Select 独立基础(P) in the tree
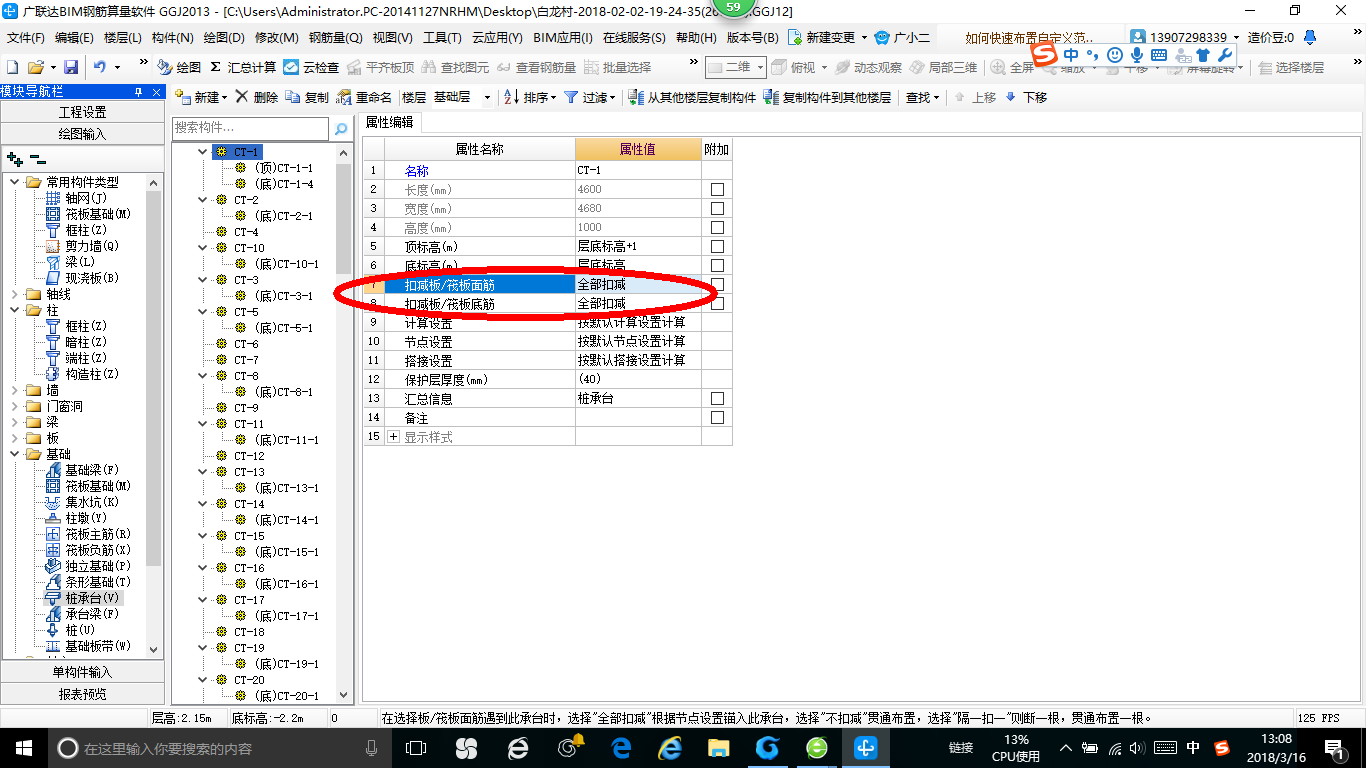Image resolution: width=1366 pixels, height=768 pixels. (x=97, y=566)
